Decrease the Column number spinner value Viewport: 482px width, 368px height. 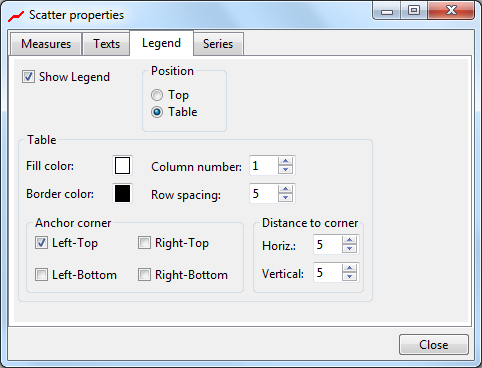(285, 170)
